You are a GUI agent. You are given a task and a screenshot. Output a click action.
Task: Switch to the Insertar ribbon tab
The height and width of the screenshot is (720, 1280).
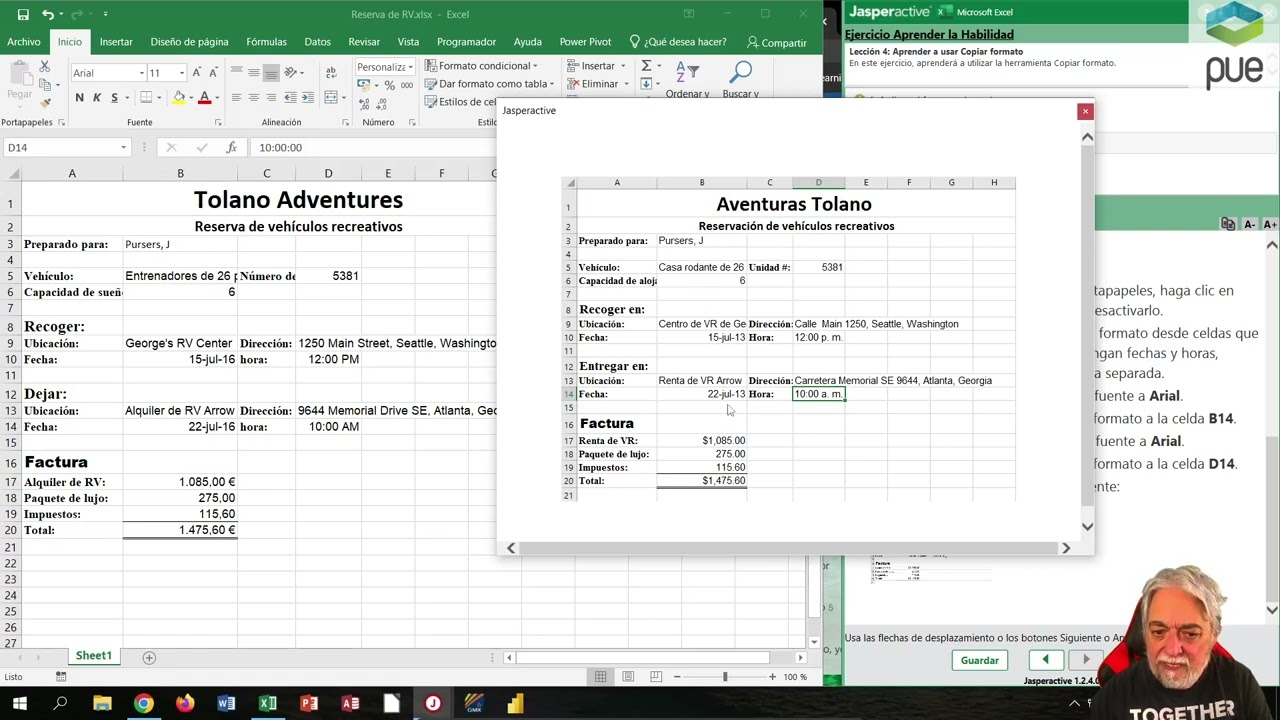[x=116, y=42]
